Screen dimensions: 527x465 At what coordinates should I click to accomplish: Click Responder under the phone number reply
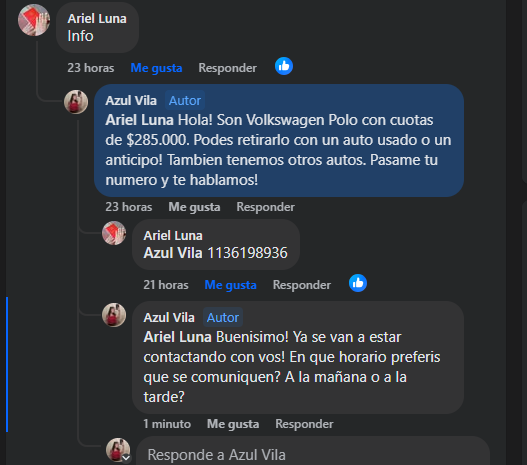click(x=302, y=285)
